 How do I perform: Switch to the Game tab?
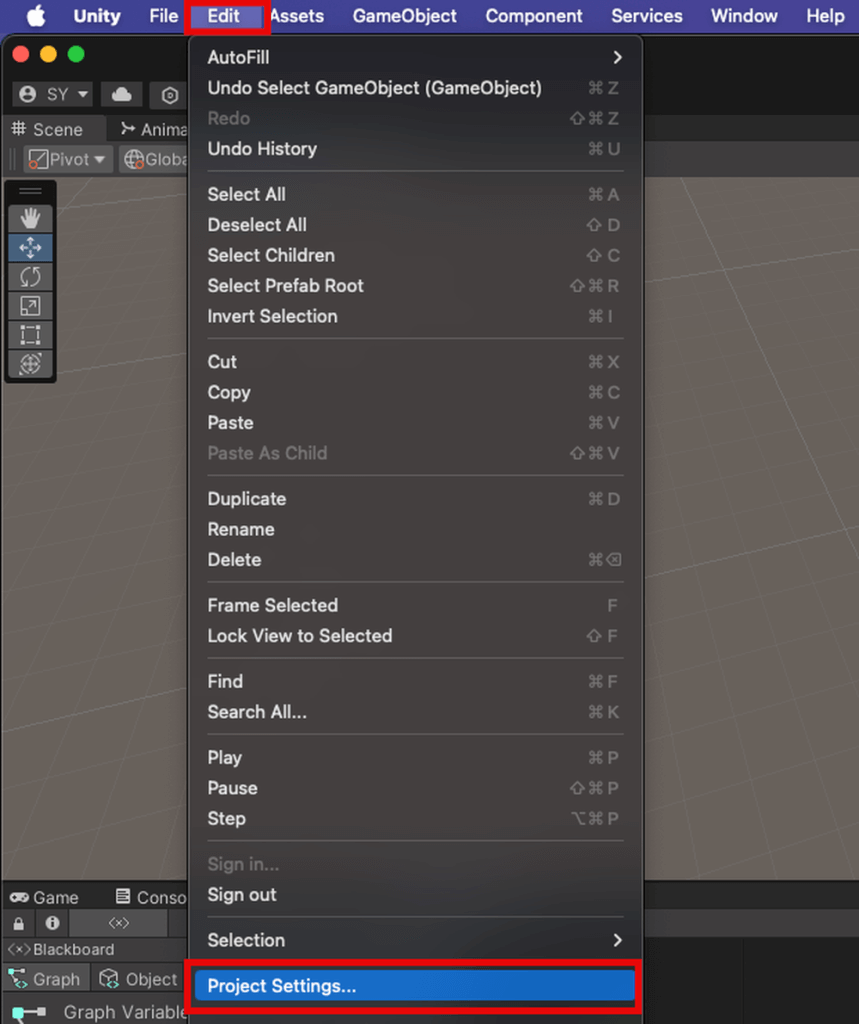(44, 897)
